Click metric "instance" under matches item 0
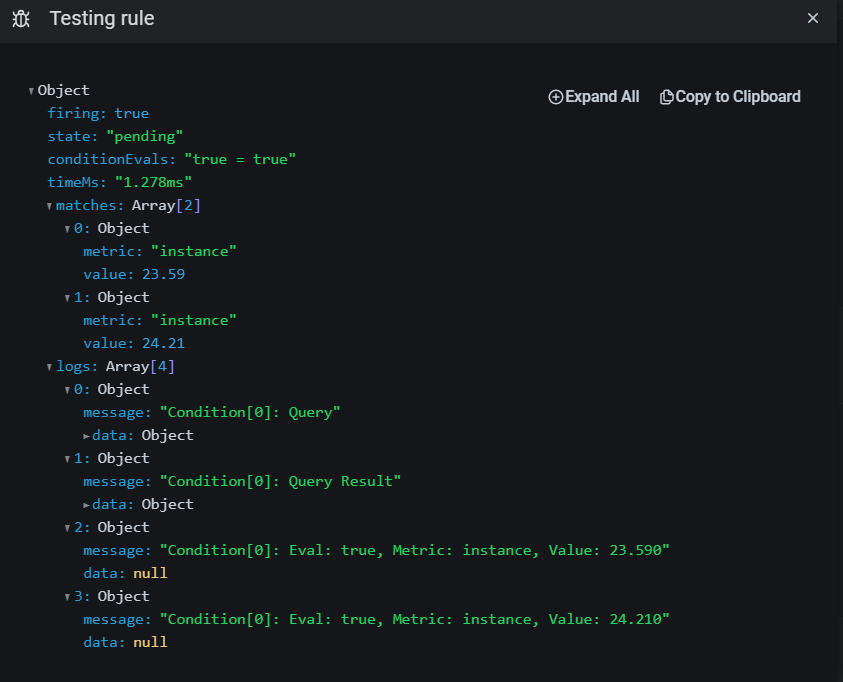The width and height of the screenshot is (843, 682). pos(160,252)
